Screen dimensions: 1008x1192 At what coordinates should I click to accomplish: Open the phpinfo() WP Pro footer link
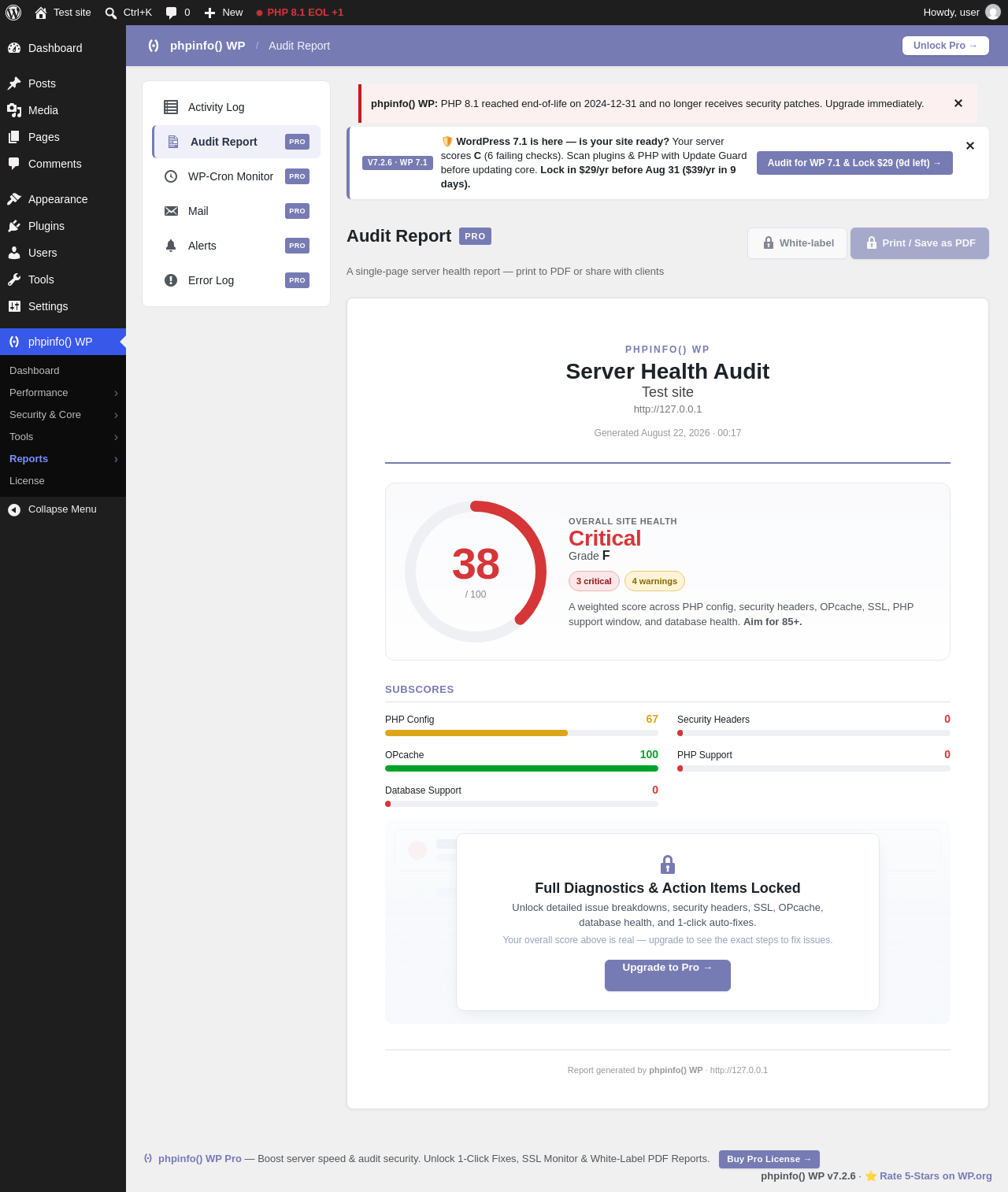[x=200, y=1159]
